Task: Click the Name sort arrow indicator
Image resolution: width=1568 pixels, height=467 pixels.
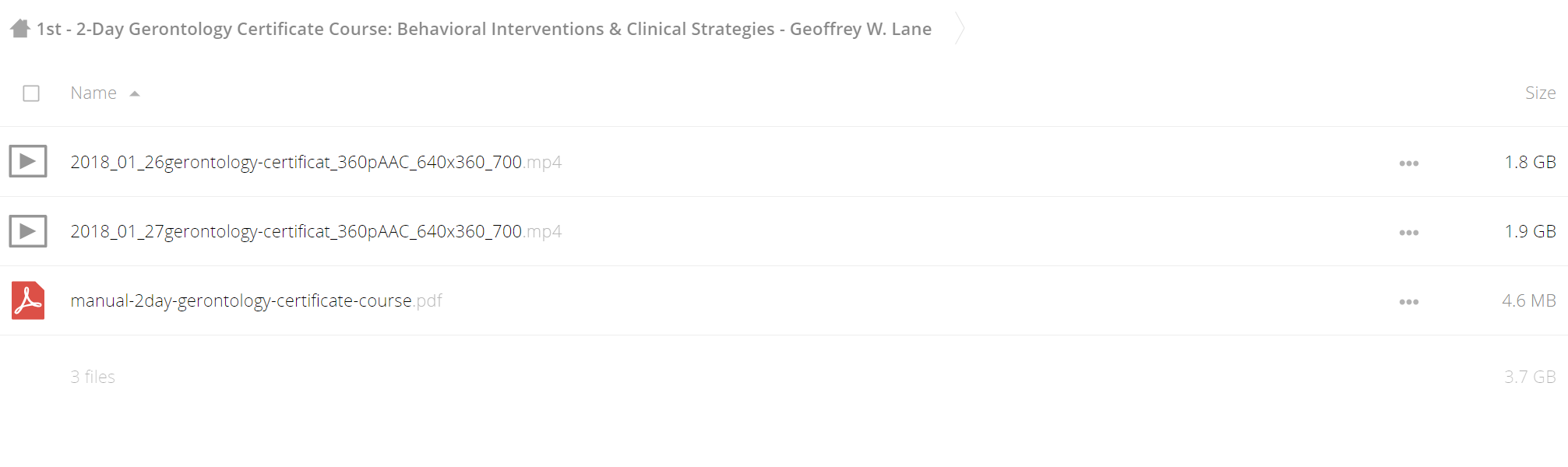Action: [x=135, y=93]
